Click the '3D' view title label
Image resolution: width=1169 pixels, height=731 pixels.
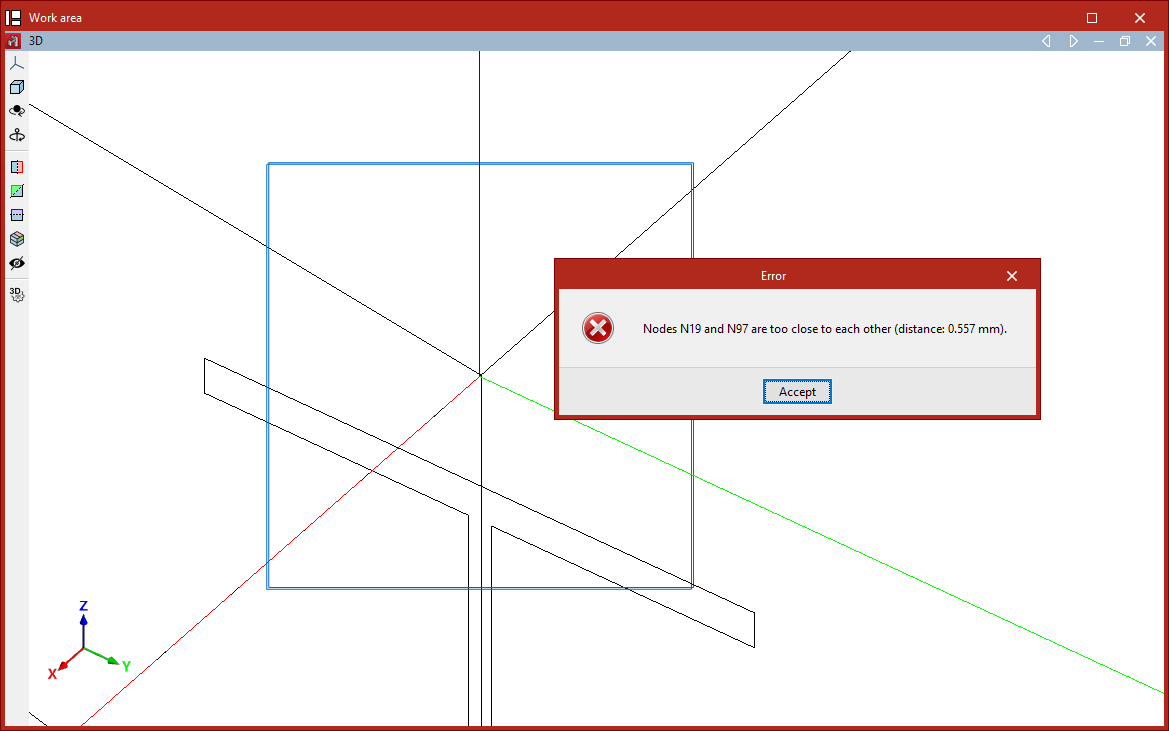pyautogui.click(x=36, y=41)
